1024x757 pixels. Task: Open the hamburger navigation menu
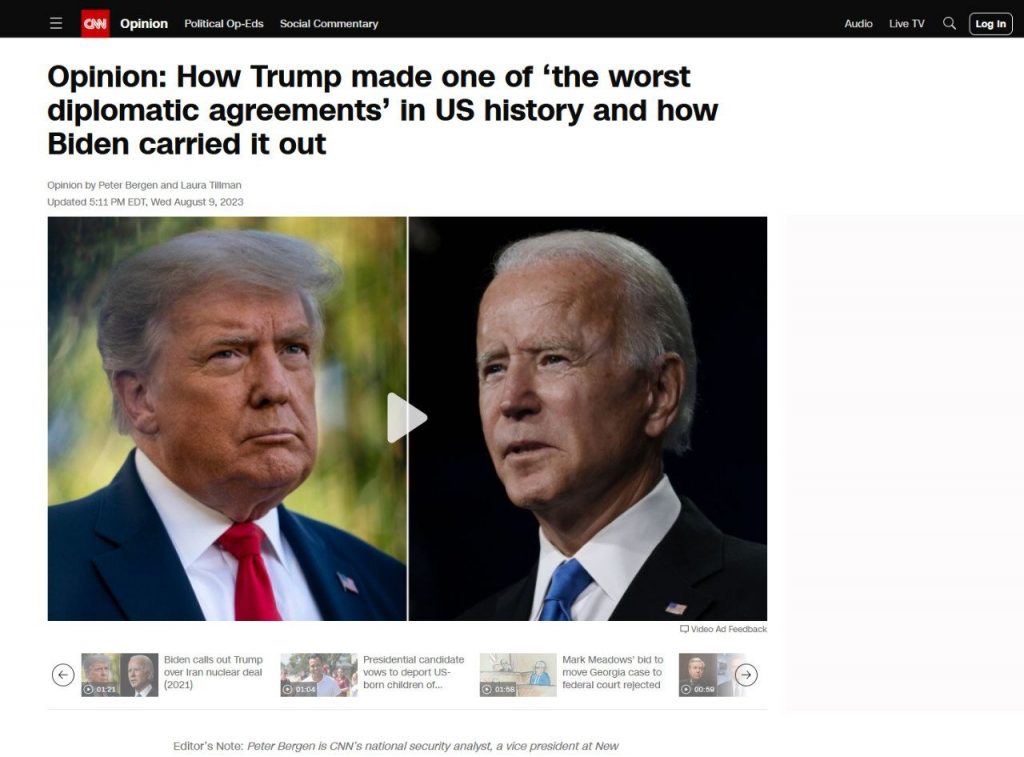tap(56, 24)
